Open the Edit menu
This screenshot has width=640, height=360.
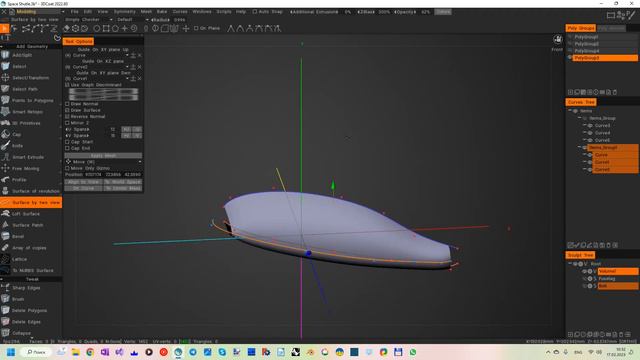click(87, 12)
